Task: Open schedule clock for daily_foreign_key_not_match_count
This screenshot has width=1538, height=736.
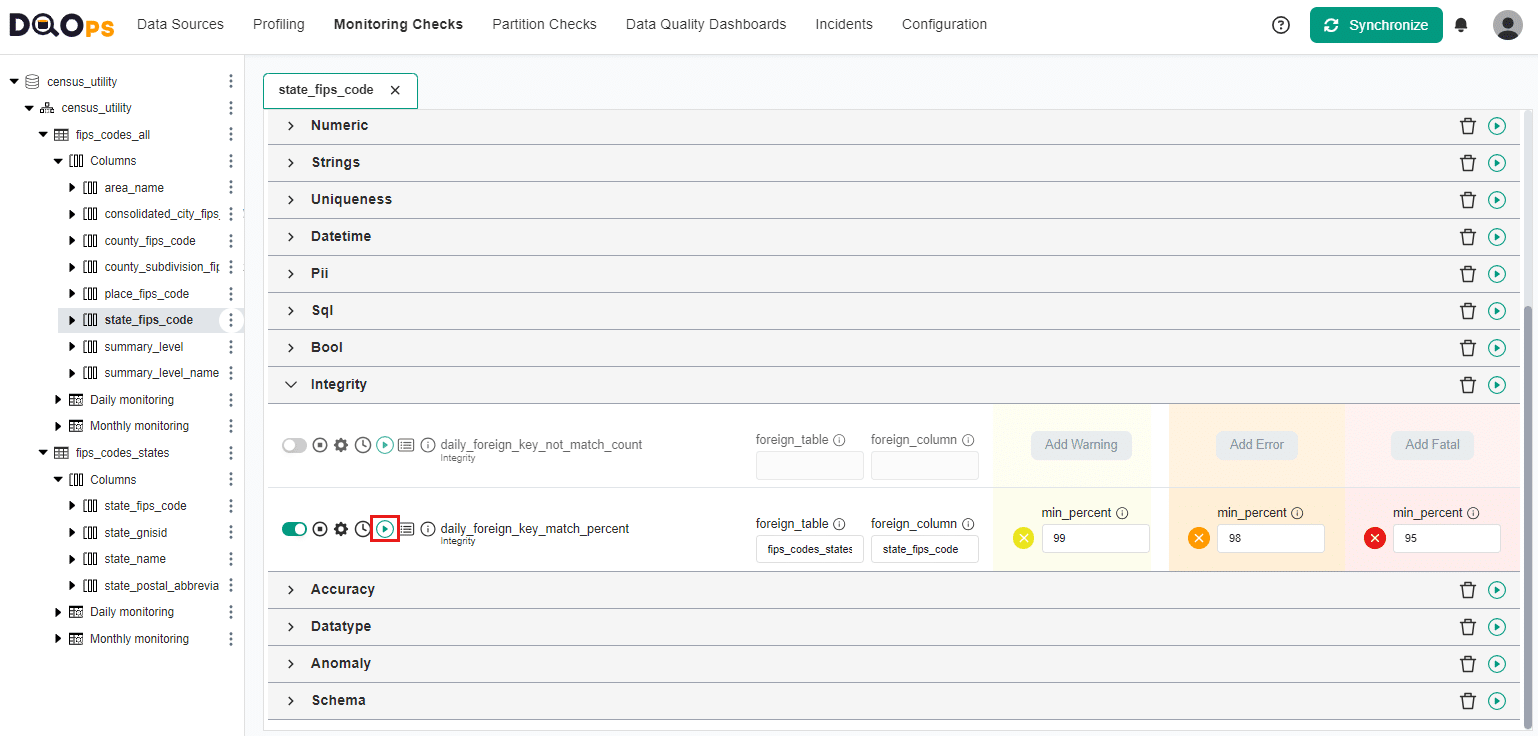Action: click(363, 445)
